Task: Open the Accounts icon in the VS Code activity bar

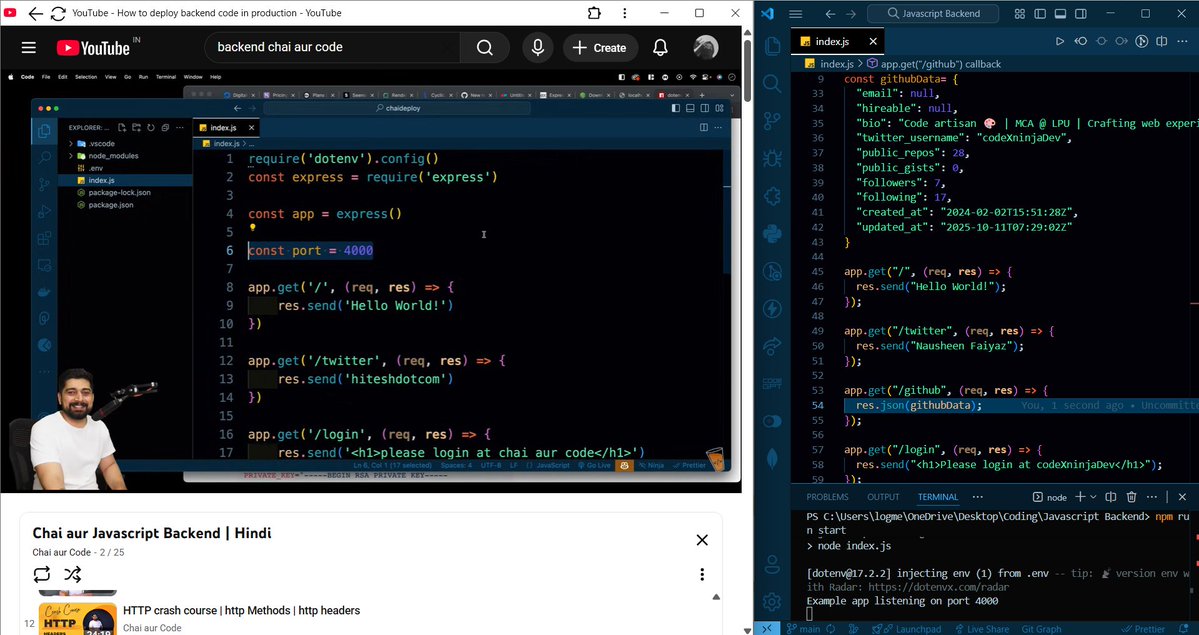Action: pos(772,565)
